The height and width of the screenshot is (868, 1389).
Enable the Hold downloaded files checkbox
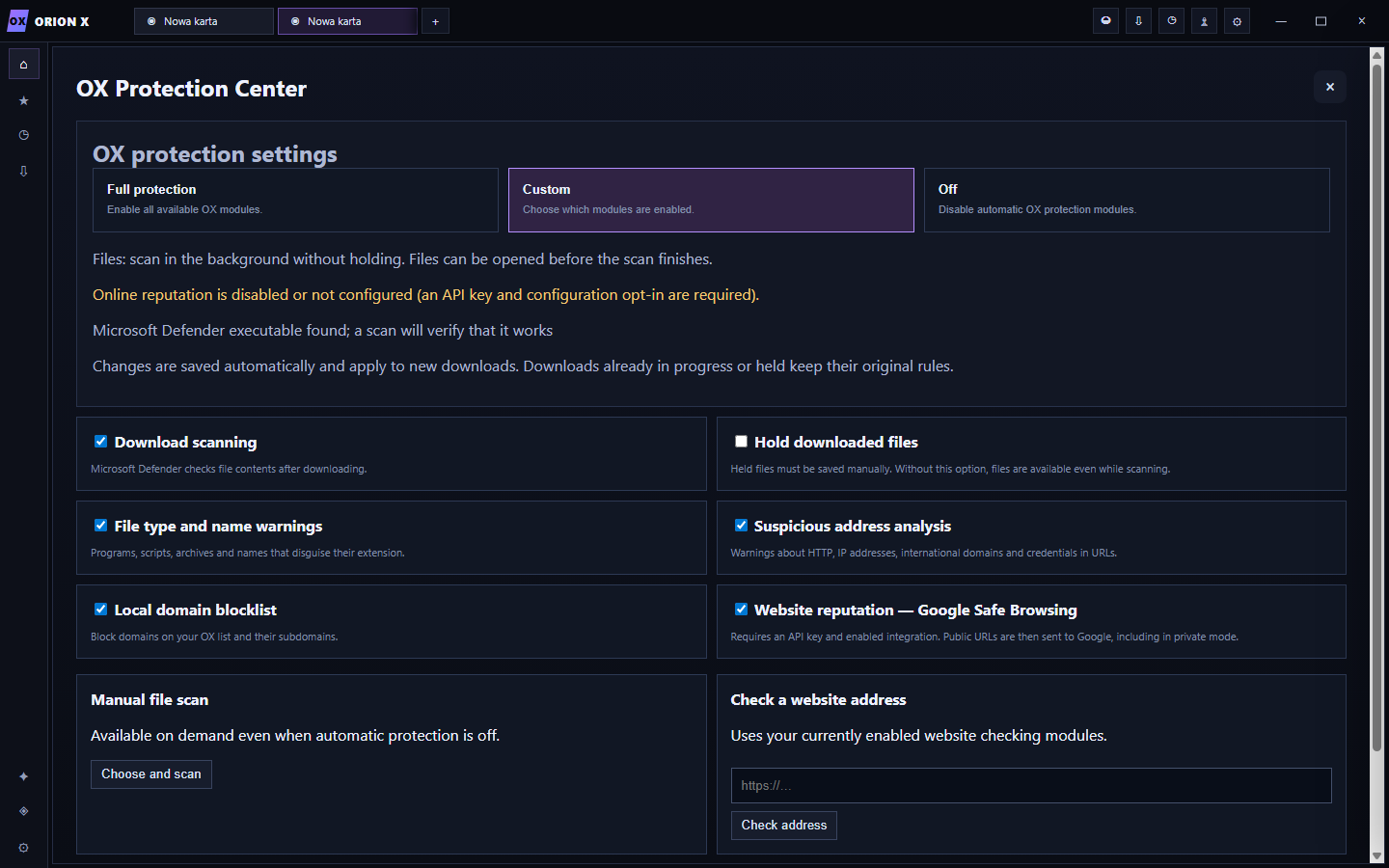point(741,442)
